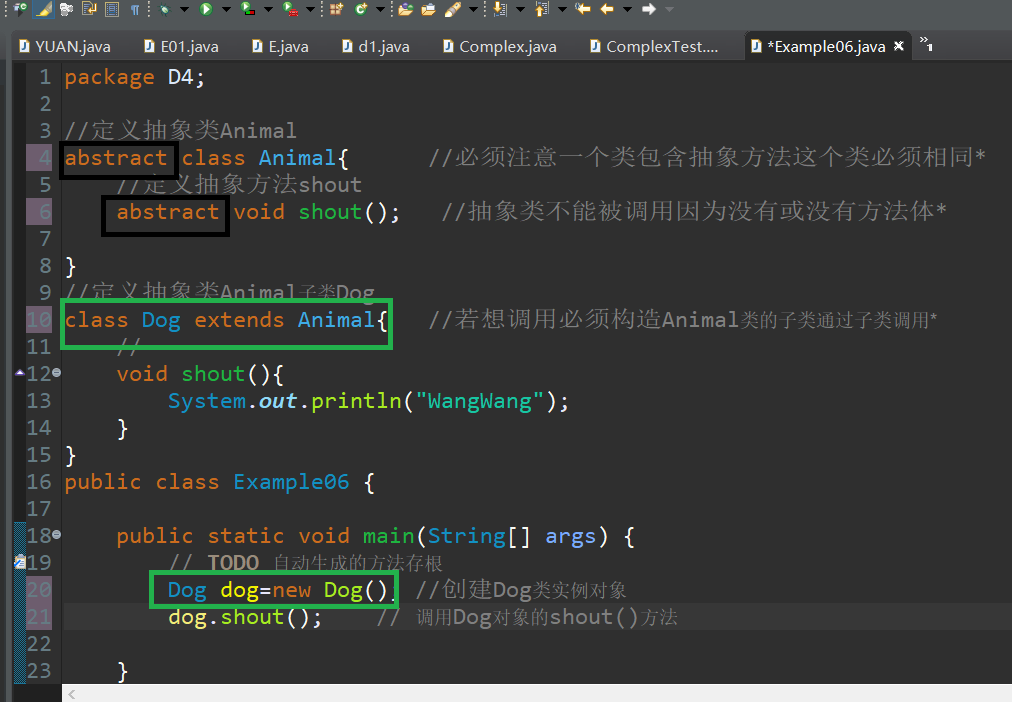Open the Coverage dropdown arrow

(x=268, y=9)
